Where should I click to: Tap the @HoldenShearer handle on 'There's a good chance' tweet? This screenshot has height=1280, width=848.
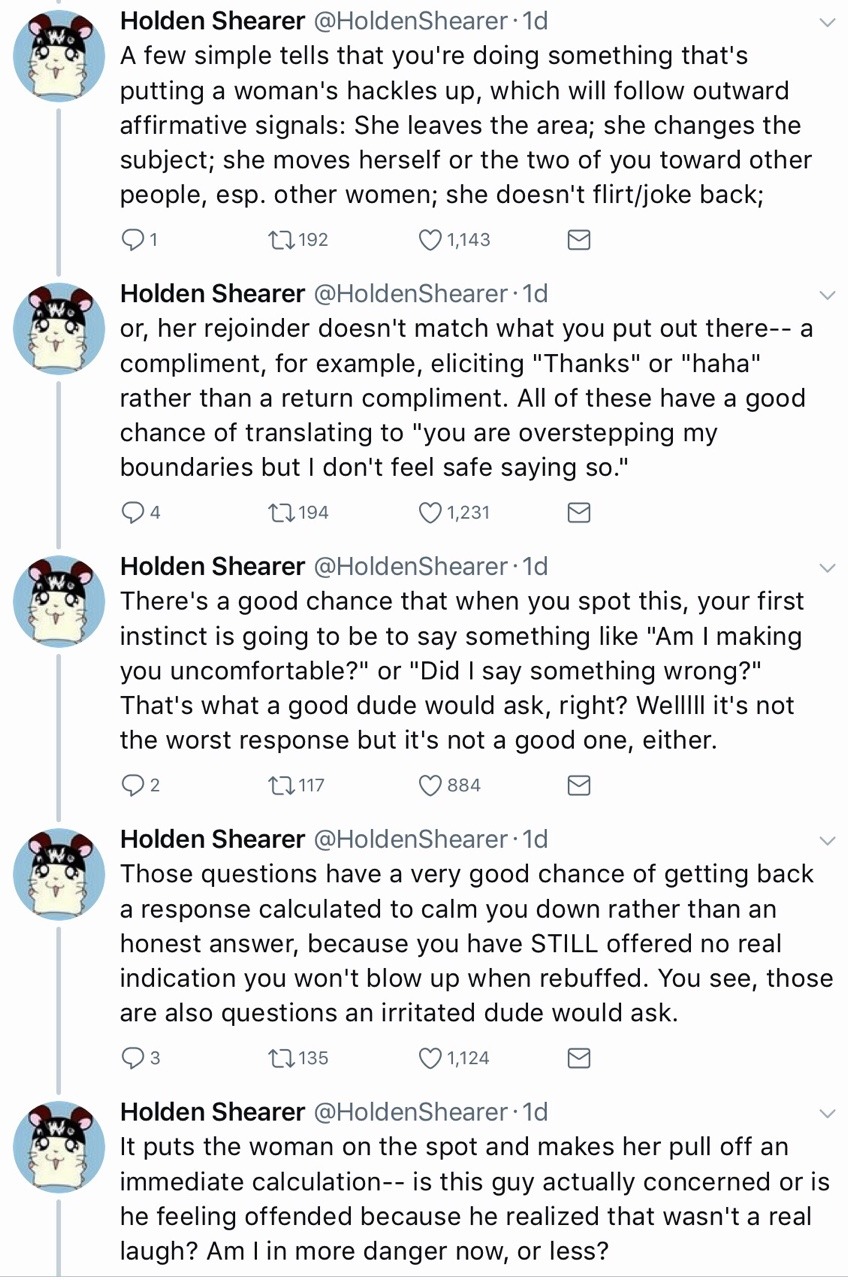(x=411, y=566)
